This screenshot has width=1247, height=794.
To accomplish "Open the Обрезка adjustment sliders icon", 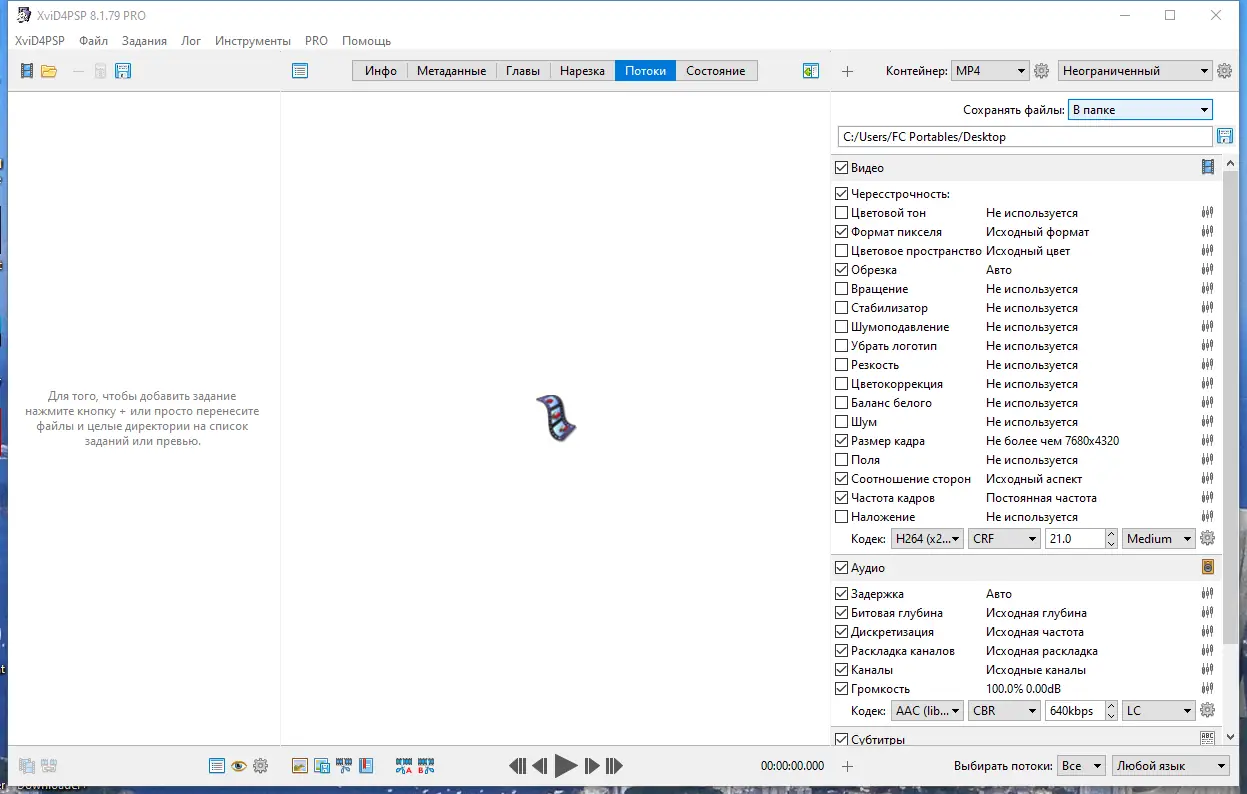I will click(x=1207, y=270).
